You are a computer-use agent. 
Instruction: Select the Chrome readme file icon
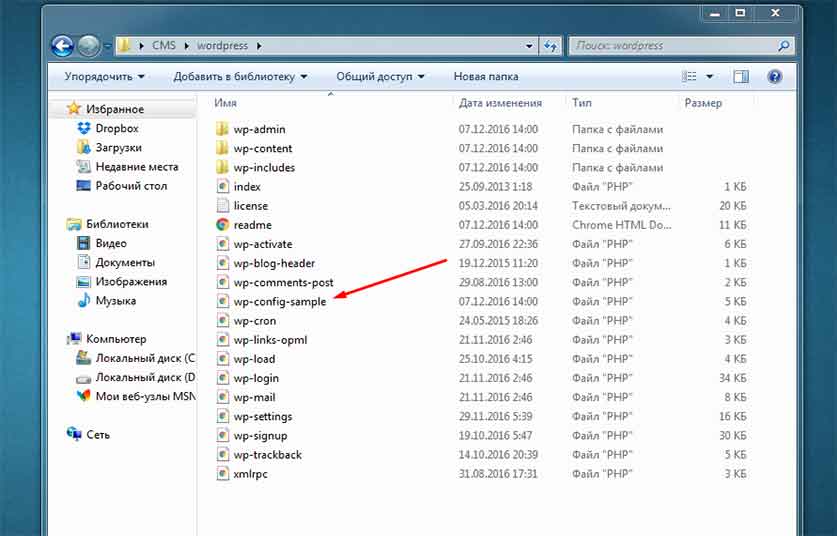223,225
